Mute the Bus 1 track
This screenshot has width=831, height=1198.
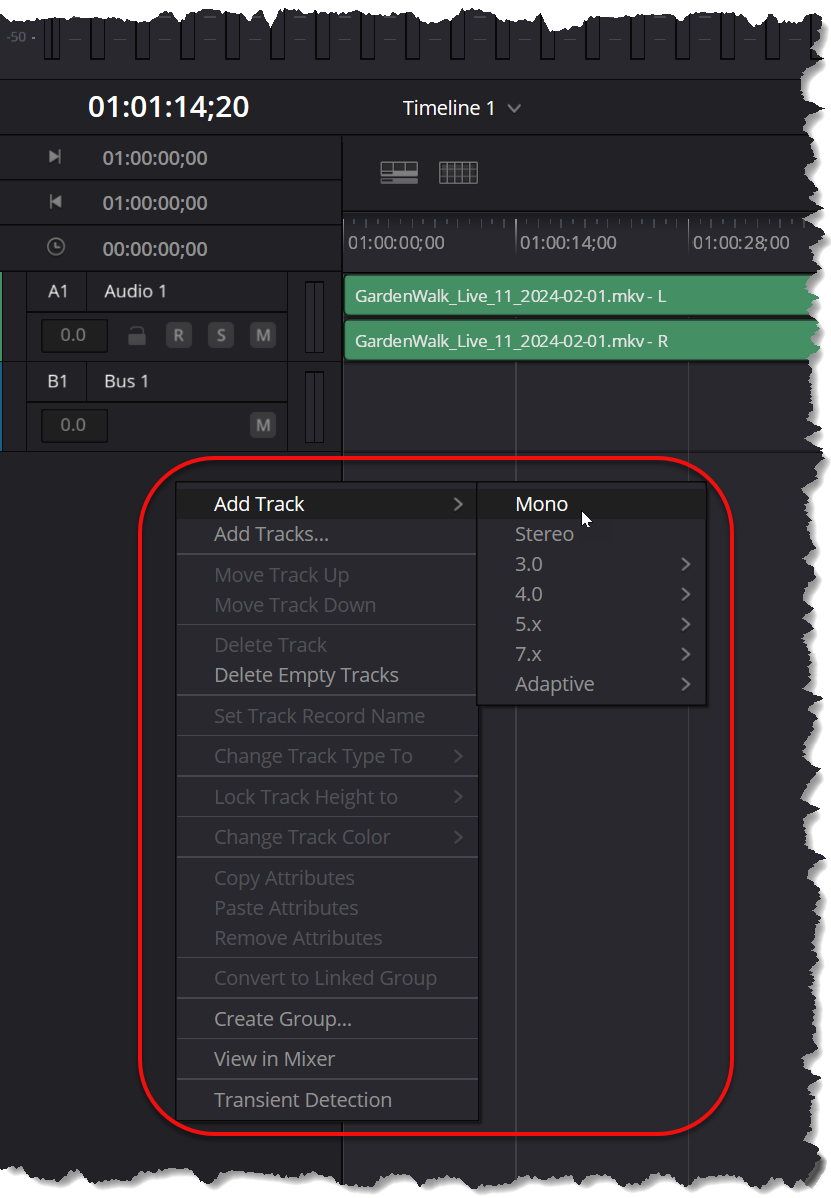pyautogui.click(x=262, y=426)
